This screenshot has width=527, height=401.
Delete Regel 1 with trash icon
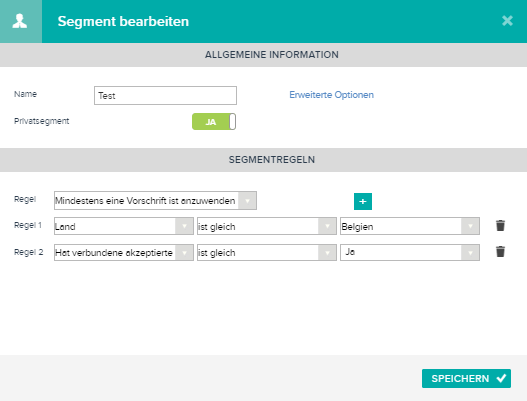[500, 226]
